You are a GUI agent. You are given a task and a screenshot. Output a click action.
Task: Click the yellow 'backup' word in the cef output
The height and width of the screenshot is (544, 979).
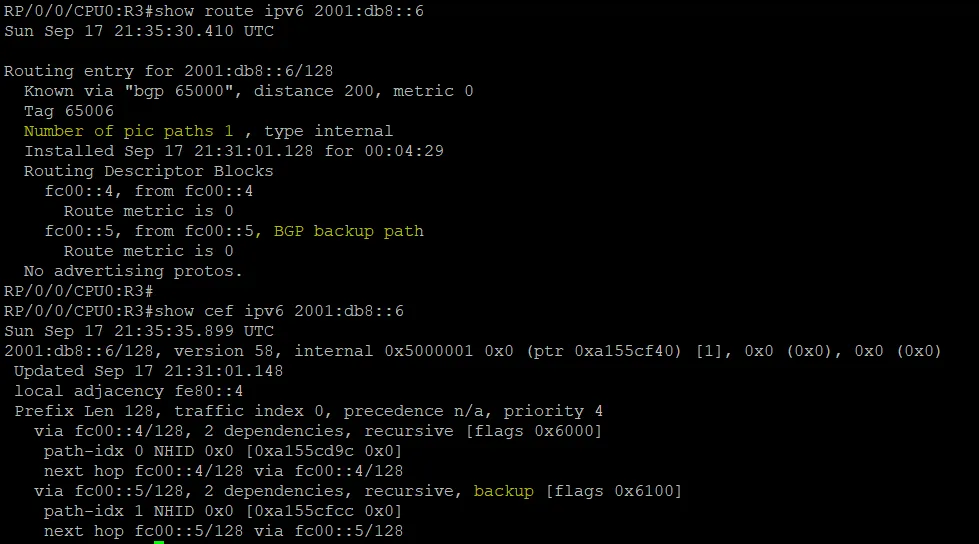click(x=503, y=491)
